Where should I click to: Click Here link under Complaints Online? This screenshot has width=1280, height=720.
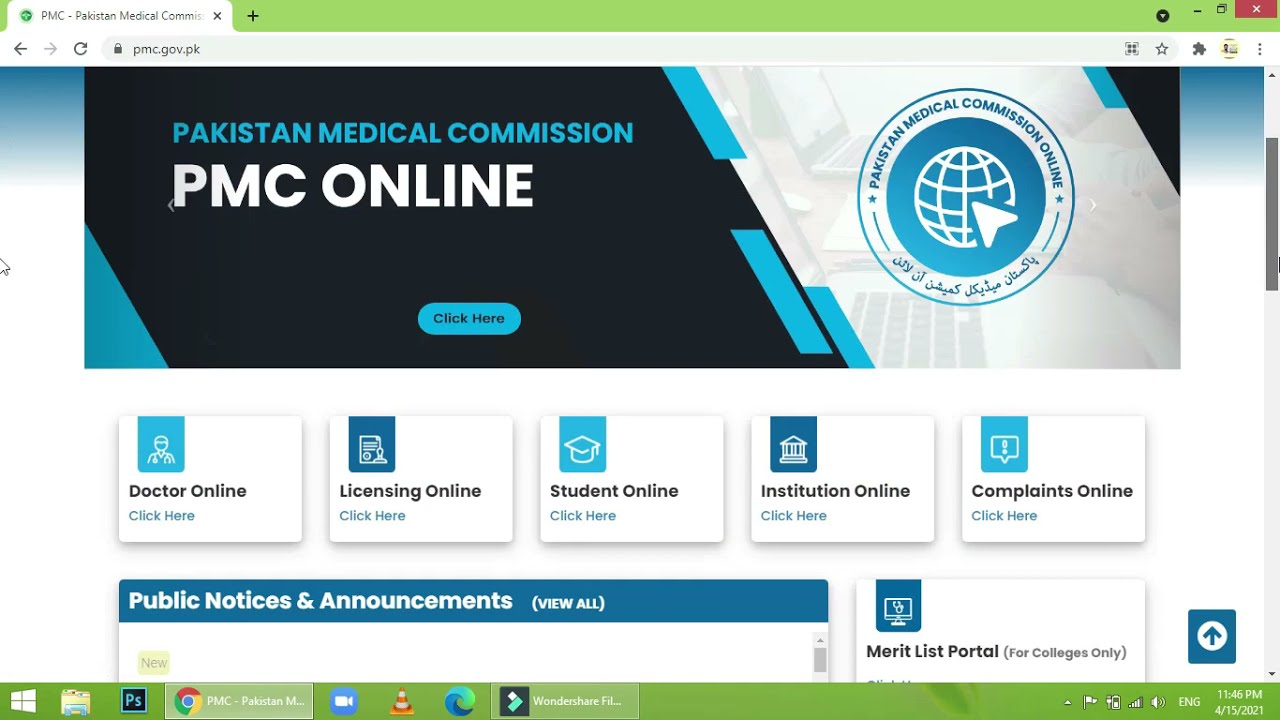(1004, 516)
